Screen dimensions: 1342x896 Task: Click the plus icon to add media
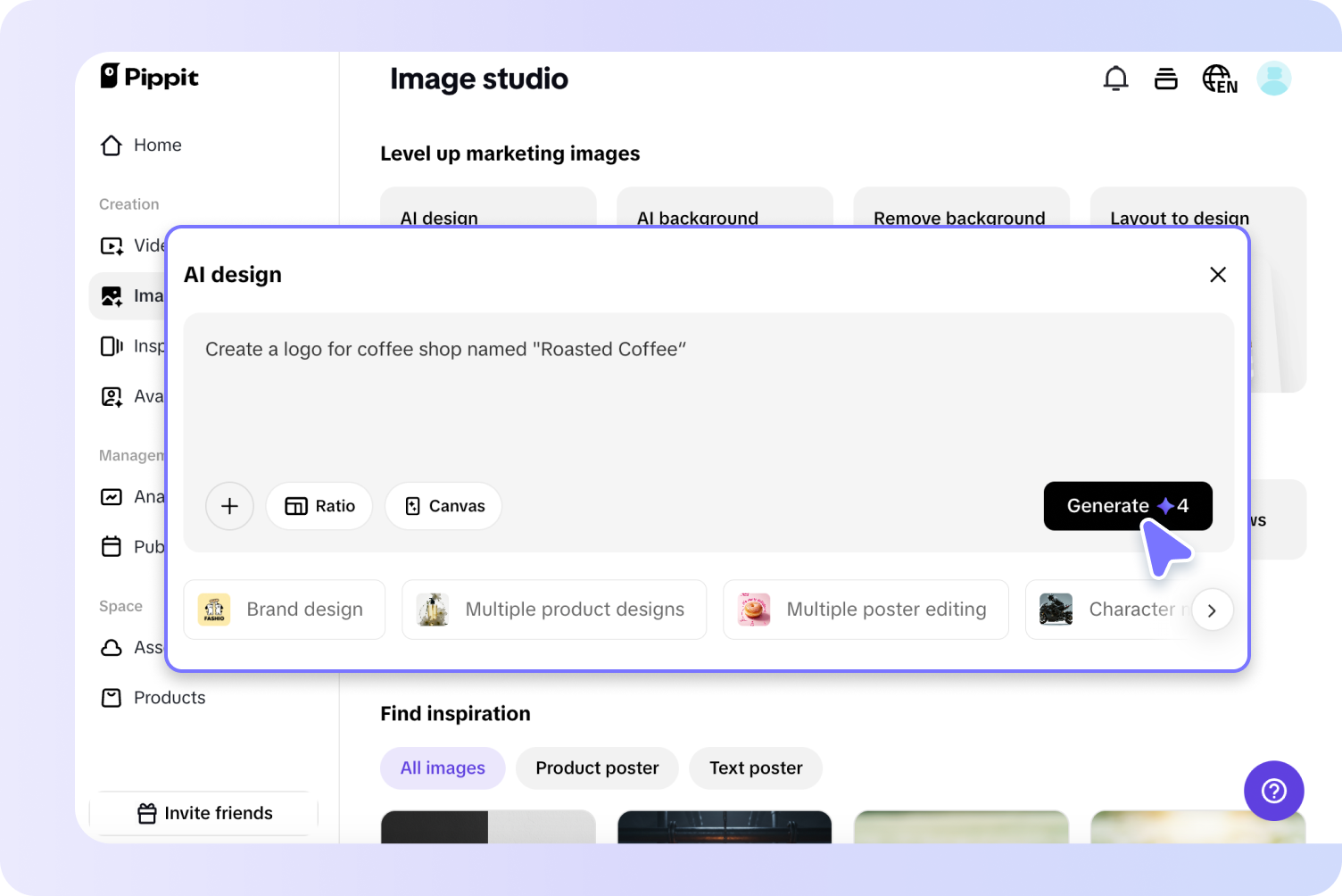click(x=229, y=506)
